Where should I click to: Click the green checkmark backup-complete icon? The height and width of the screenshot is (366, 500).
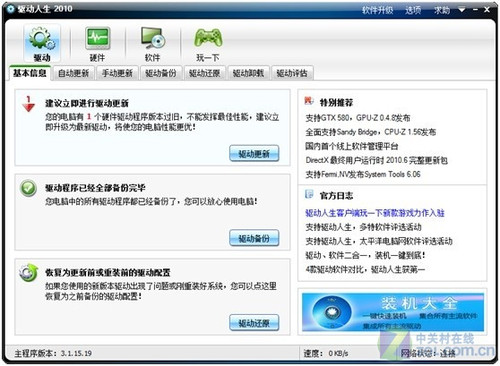[x=28, y=188]
